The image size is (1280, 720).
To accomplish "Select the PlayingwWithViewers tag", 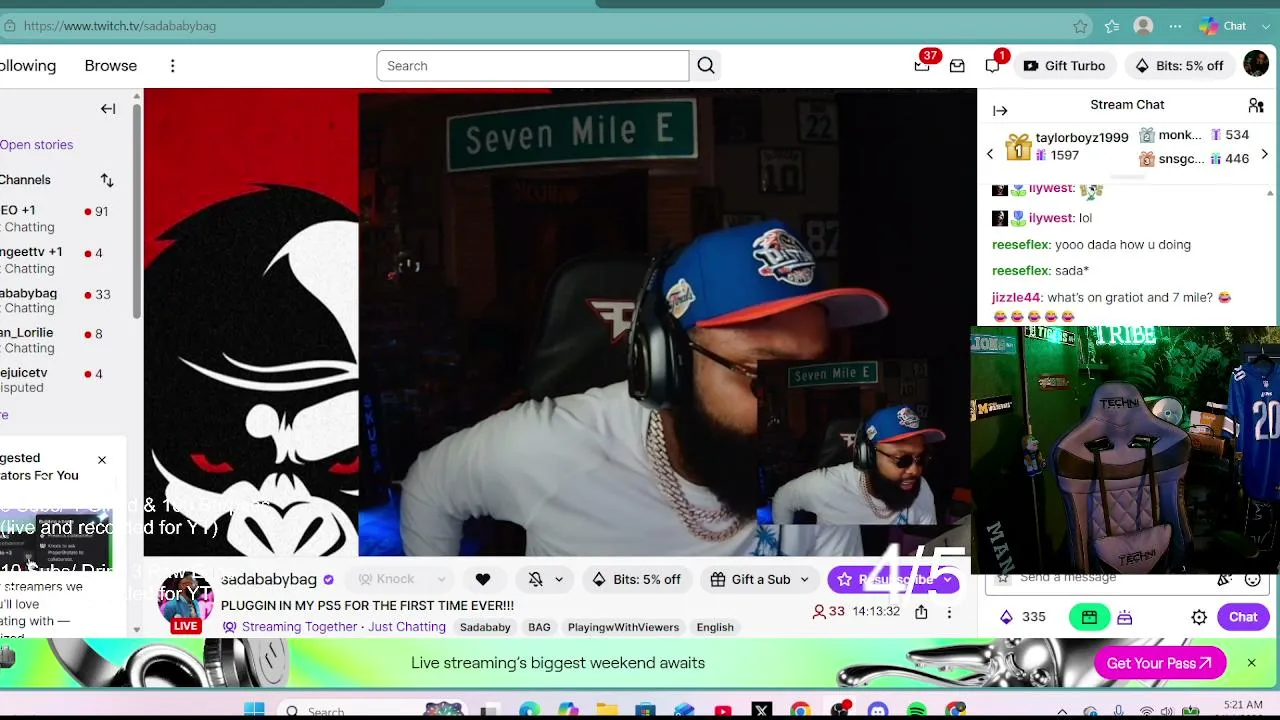I will coord(623,627).
